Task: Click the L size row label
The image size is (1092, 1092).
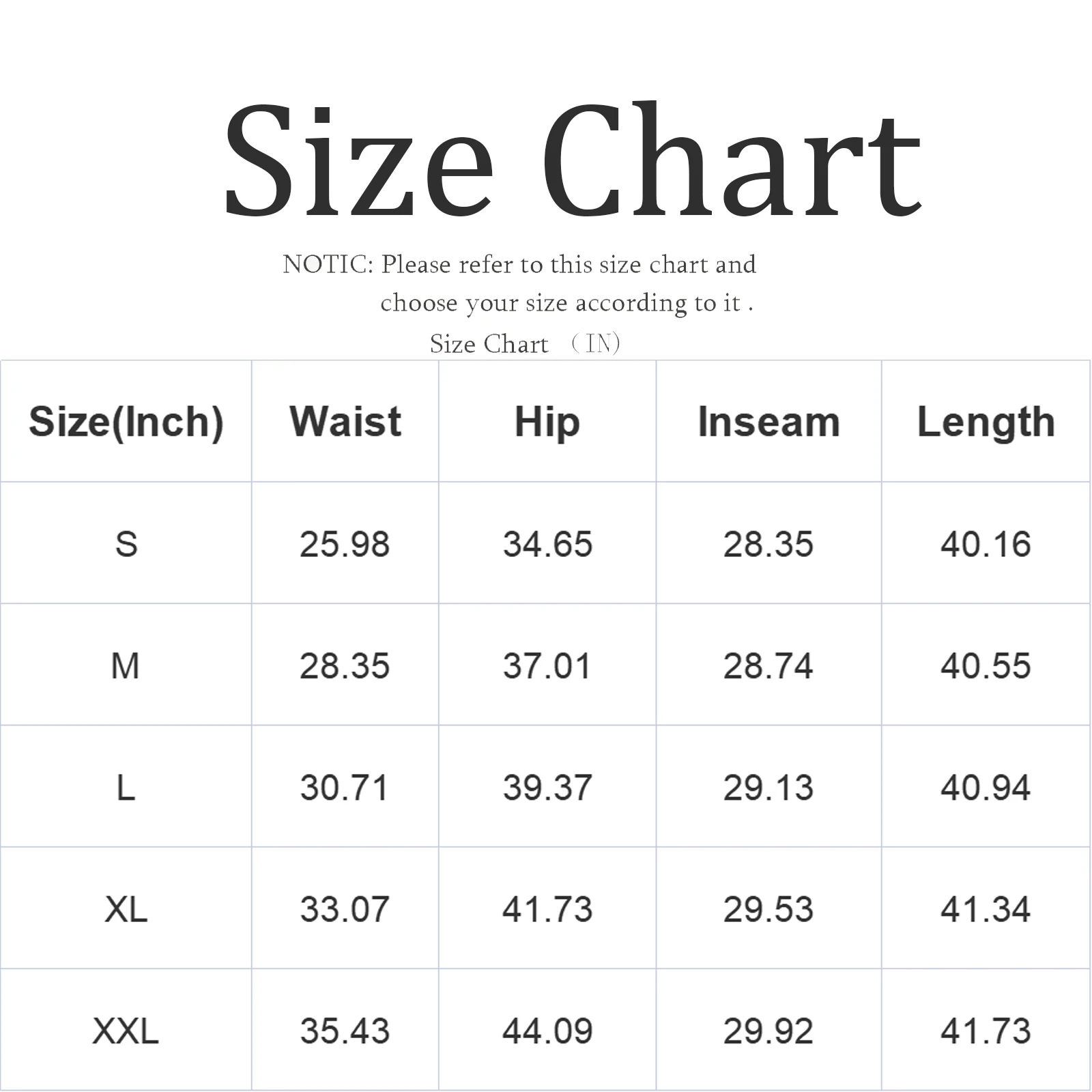Action: coord(126,788)
